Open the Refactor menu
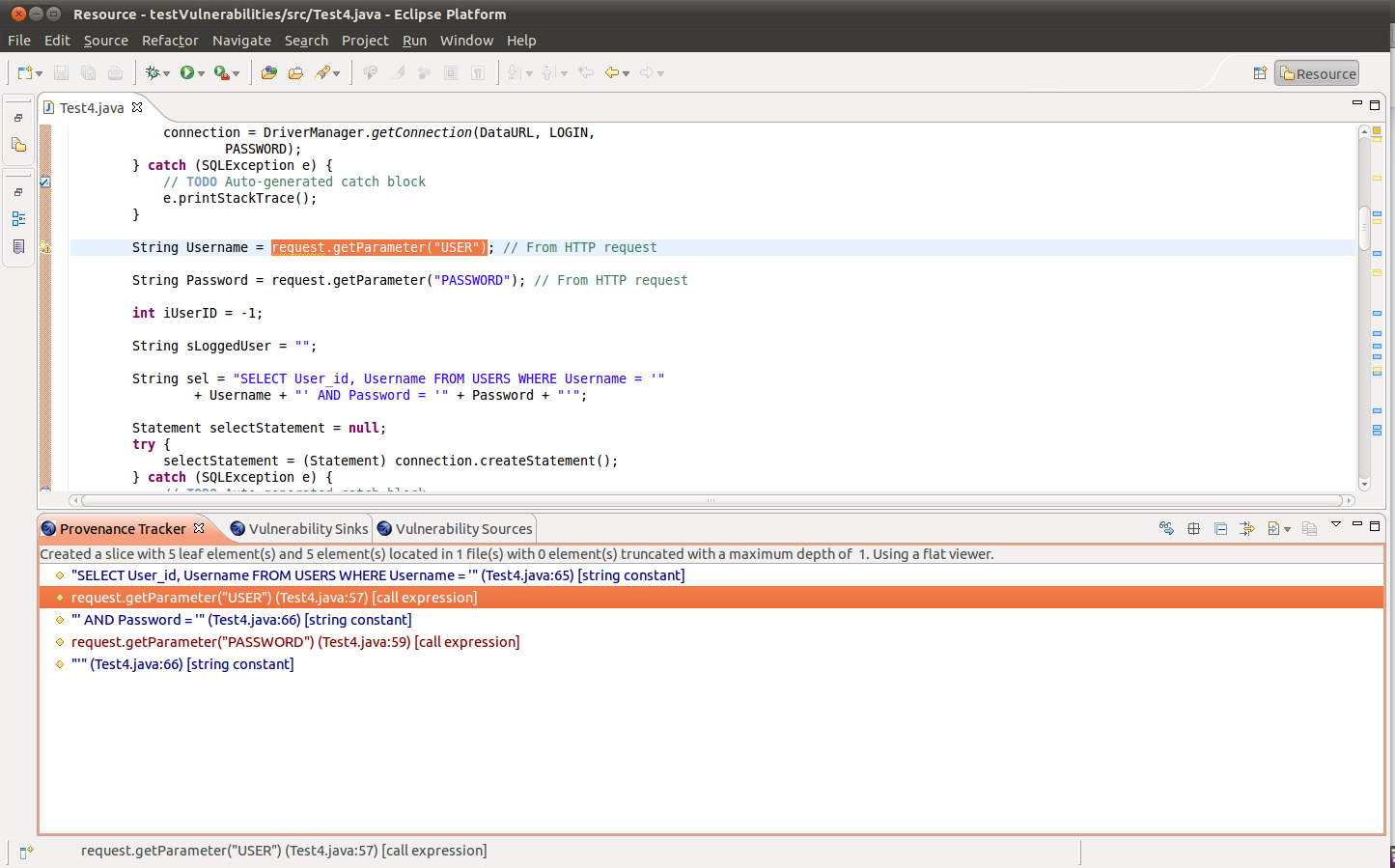Viewport: 1395px width, 868px height. click(170, 41)
